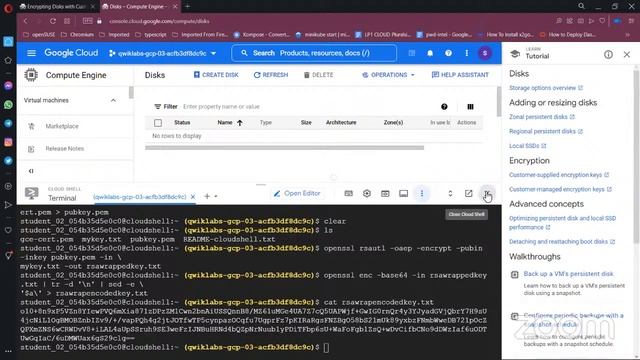Open Instagram in the Opera sidebar
Screen dimensions: 640x360
(8, 142)
